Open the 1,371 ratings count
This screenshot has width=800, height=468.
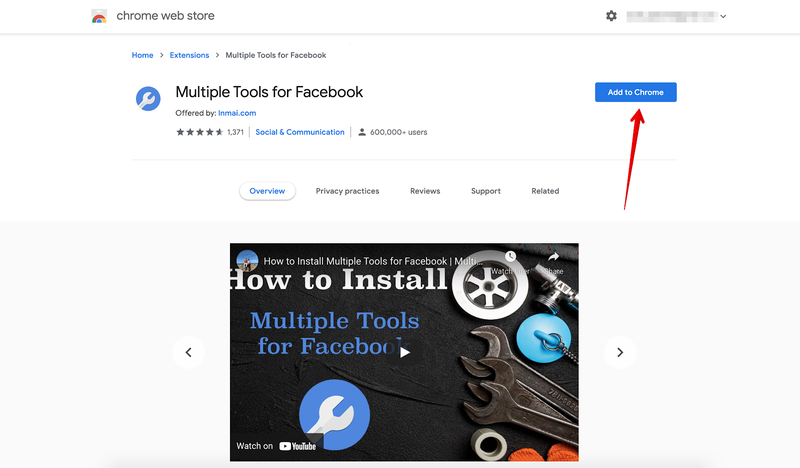click(235, 132)
